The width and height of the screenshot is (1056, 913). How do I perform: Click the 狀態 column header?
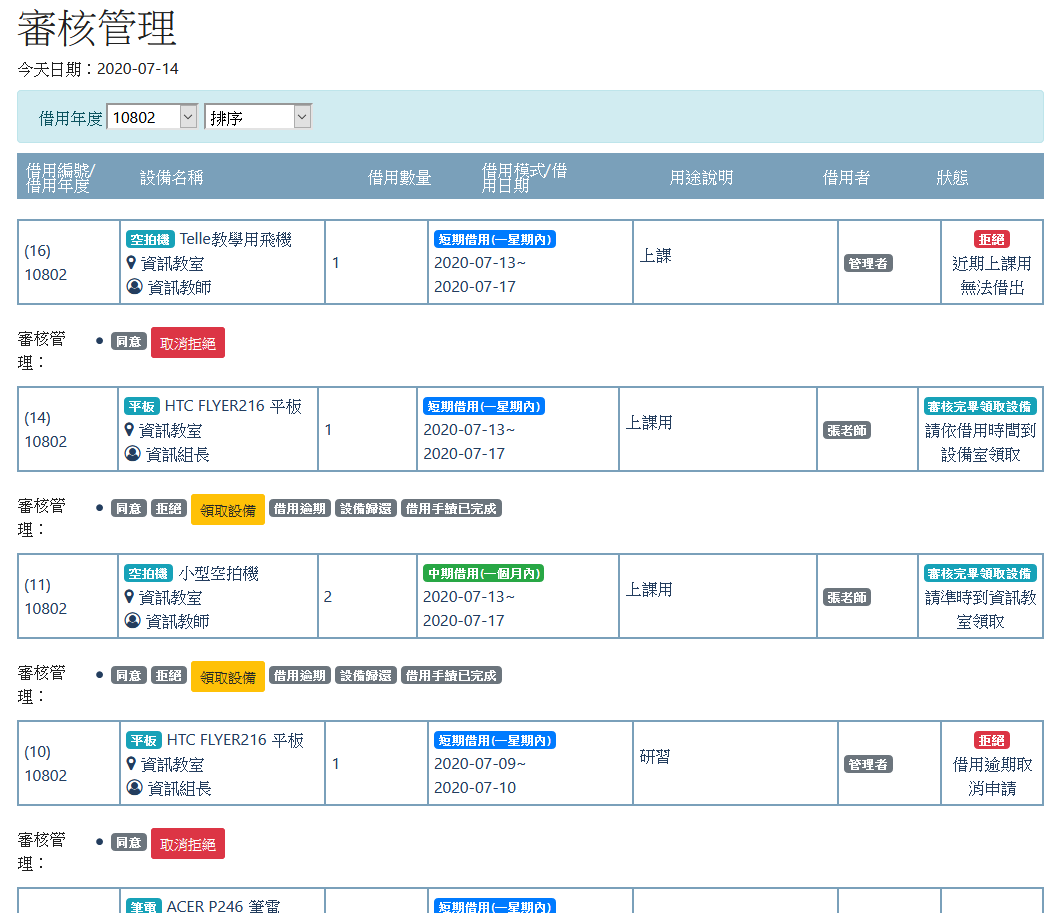[x=952, y=178]
